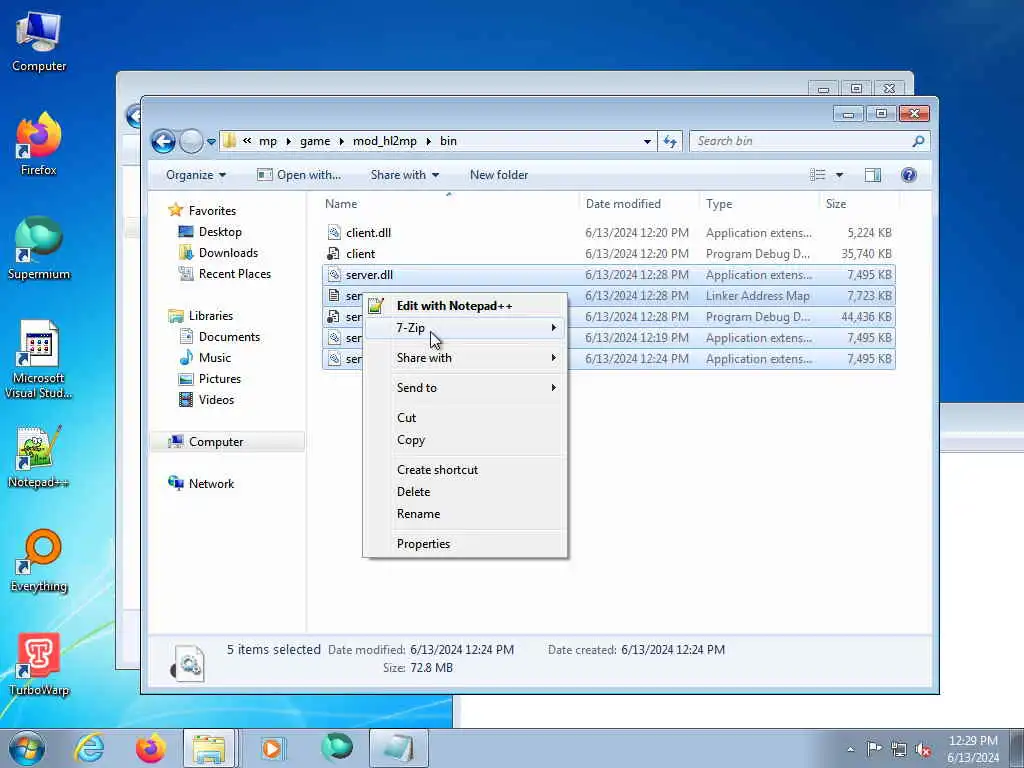This screenshot has width=1024, height=768.
Task: Show hidden tray icons arrow
Action: [850, 749]
